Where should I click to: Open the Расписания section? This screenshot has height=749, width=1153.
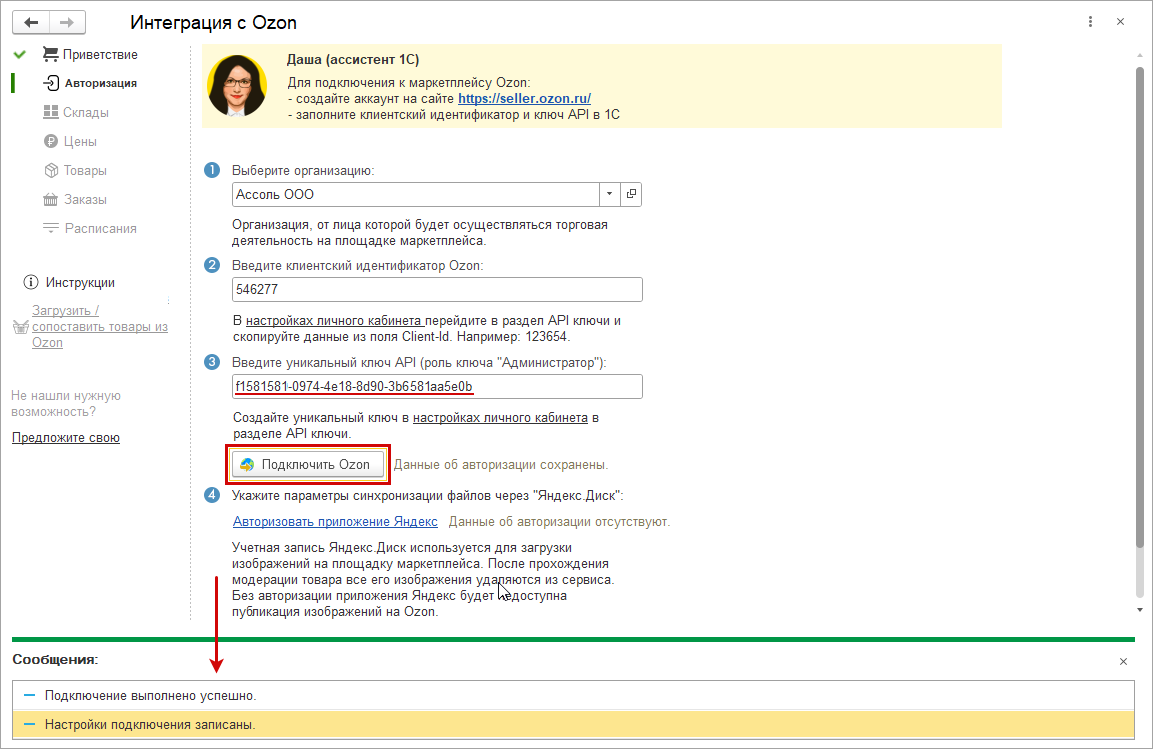click(x=100, y=229)
